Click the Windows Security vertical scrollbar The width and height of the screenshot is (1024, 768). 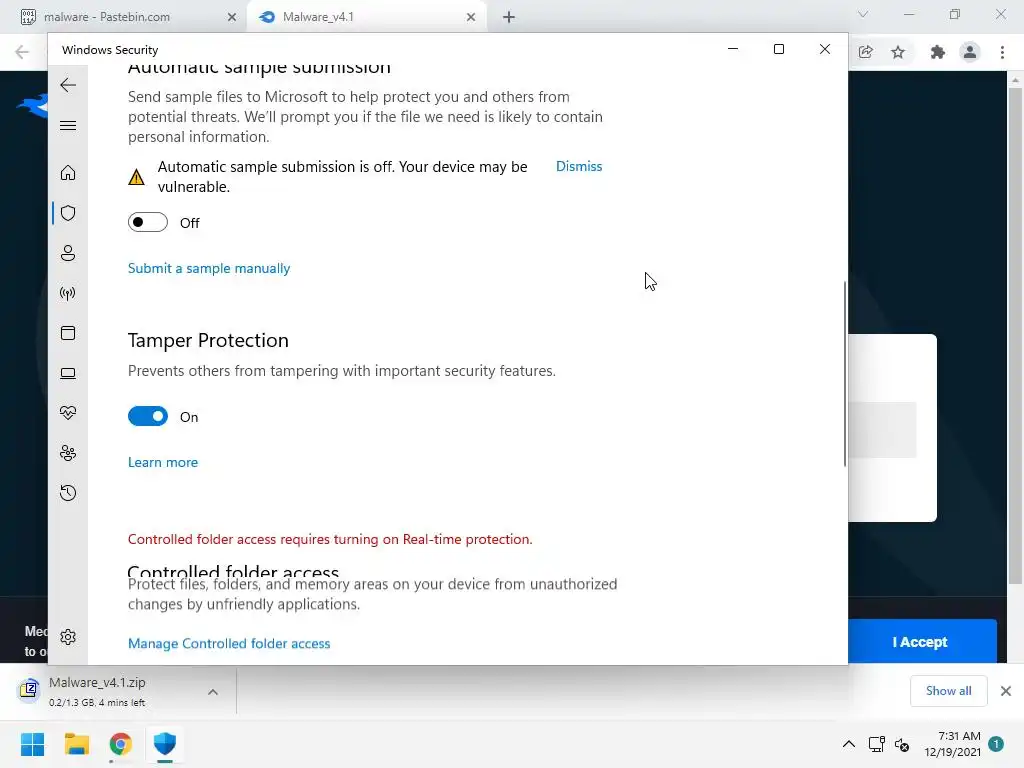(844, 374)
